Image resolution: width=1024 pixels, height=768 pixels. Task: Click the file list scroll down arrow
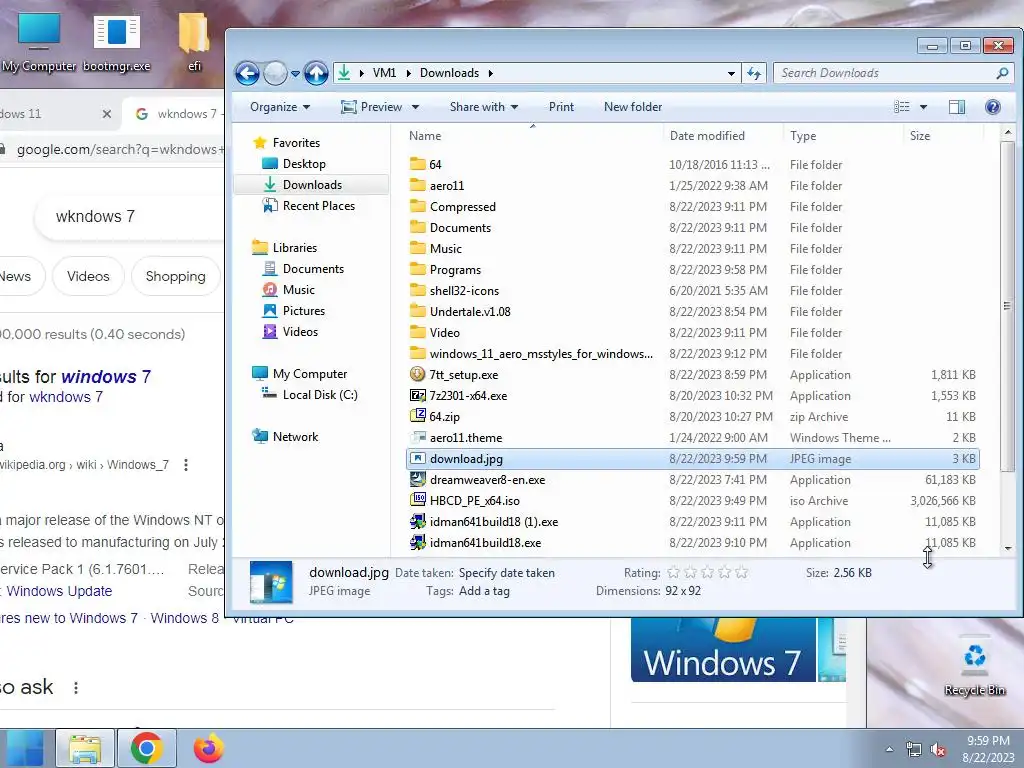tap(1008, 549)
